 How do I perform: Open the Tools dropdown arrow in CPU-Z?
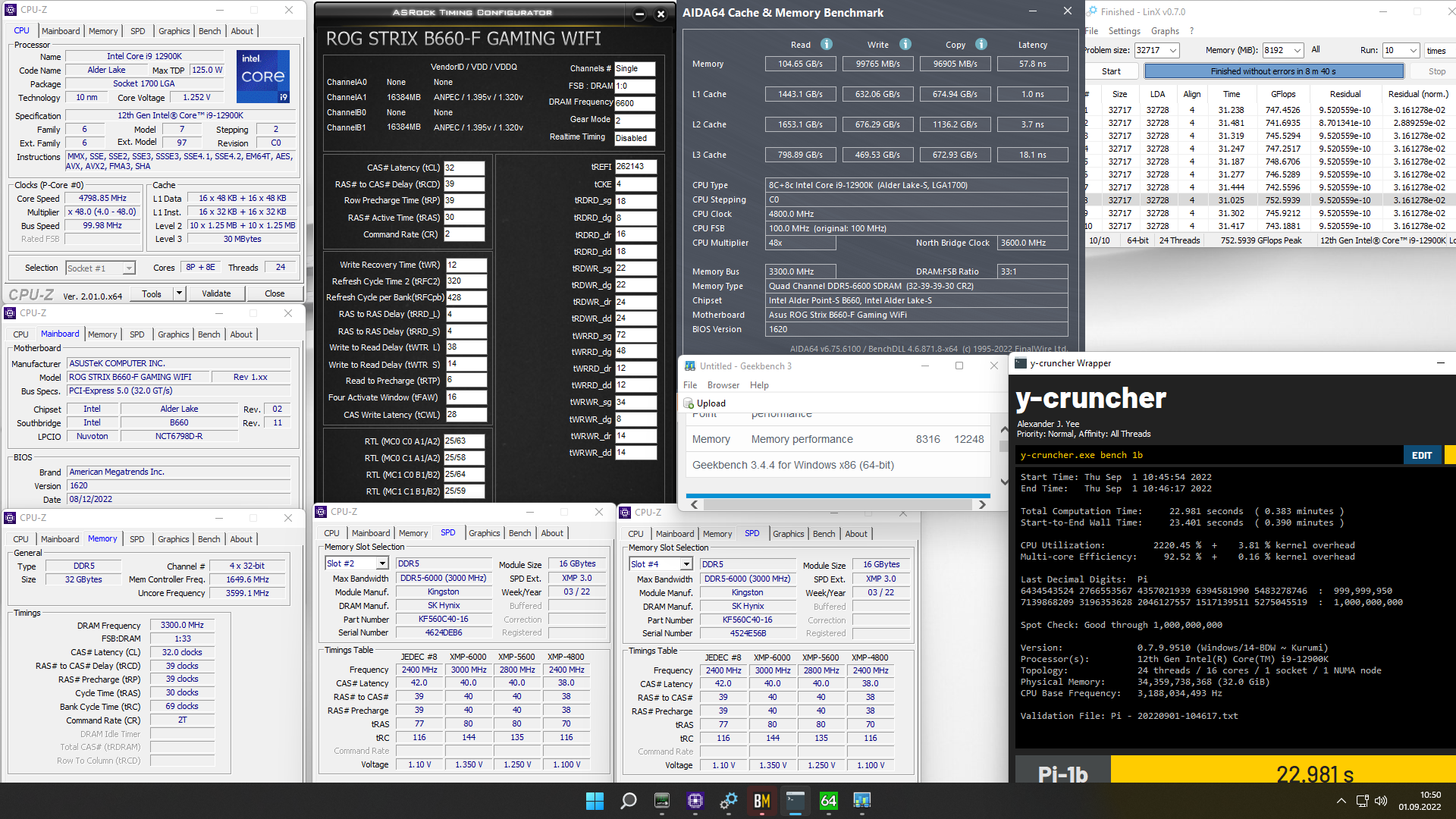coord(180,293)
